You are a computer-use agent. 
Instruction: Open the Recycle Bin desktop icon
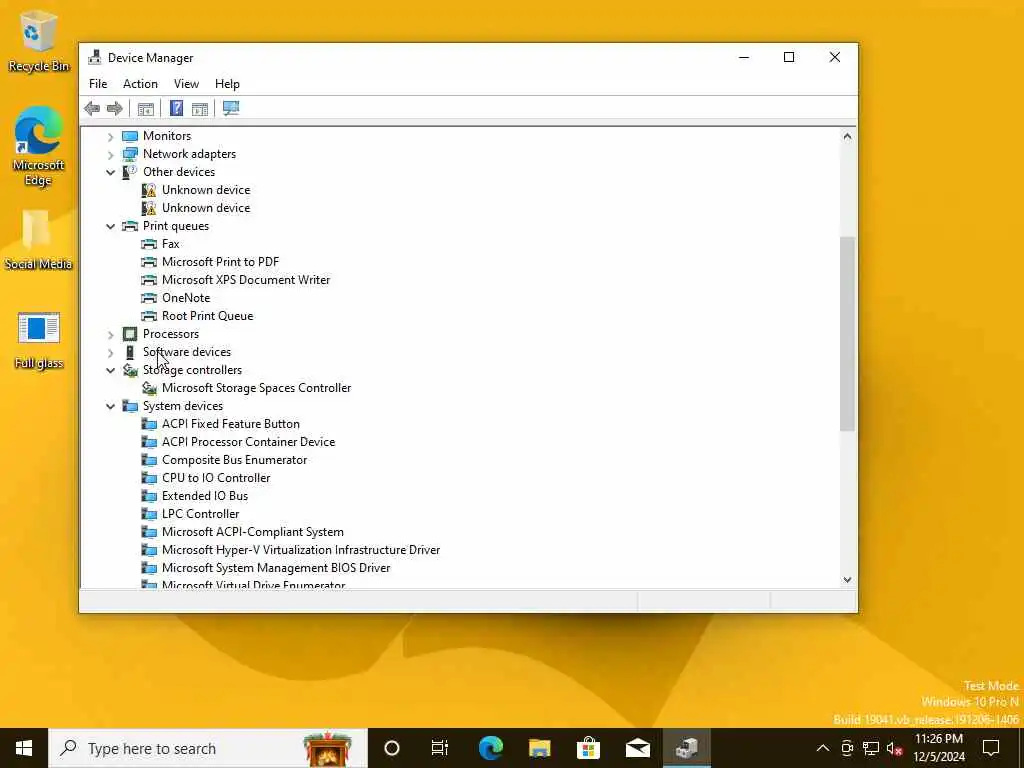pyautogui.click(x=39, y=41)
